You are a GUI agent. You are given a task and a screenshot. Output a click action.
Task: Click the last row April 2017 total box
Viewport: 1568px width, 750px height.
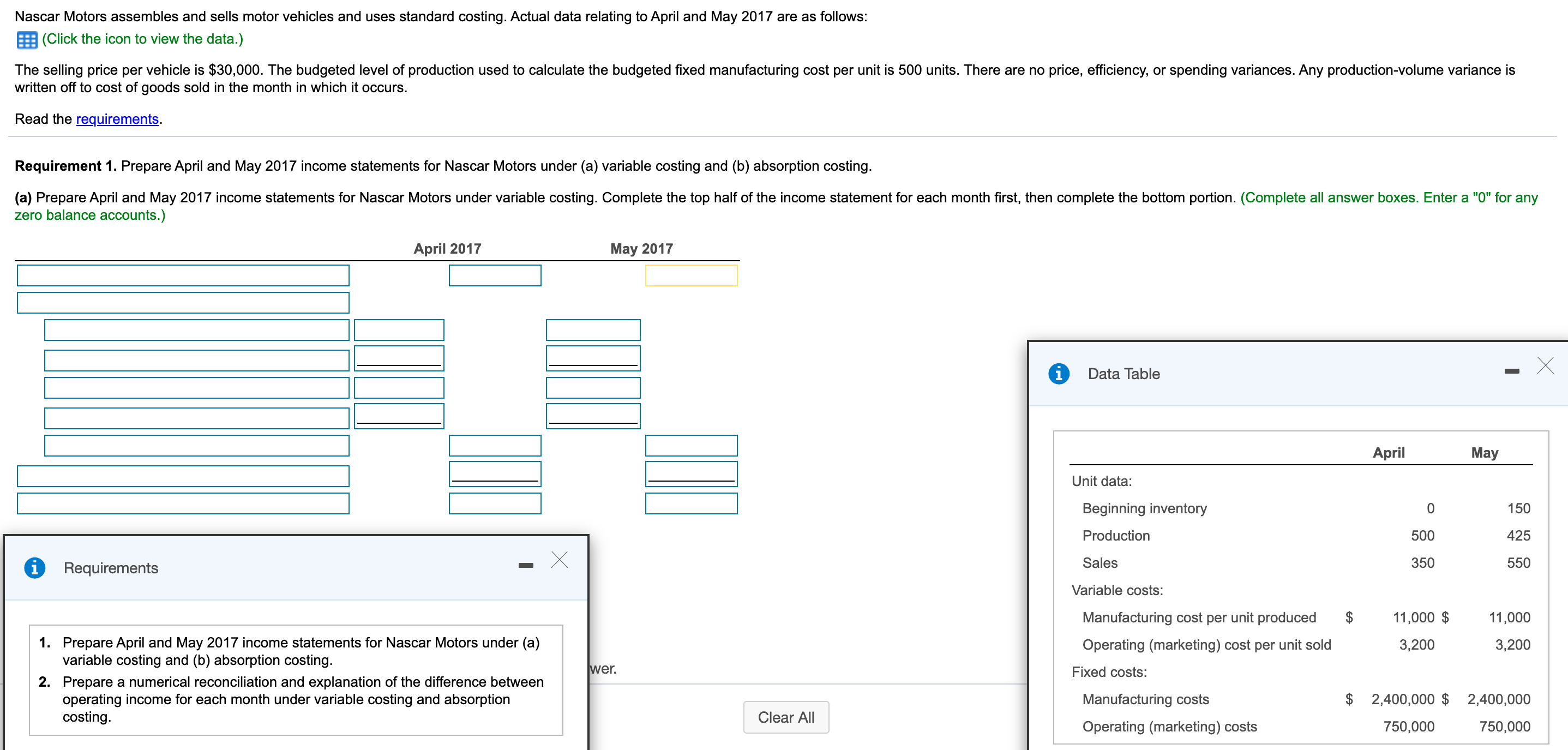pyautogui.click(x=494, y=503)
